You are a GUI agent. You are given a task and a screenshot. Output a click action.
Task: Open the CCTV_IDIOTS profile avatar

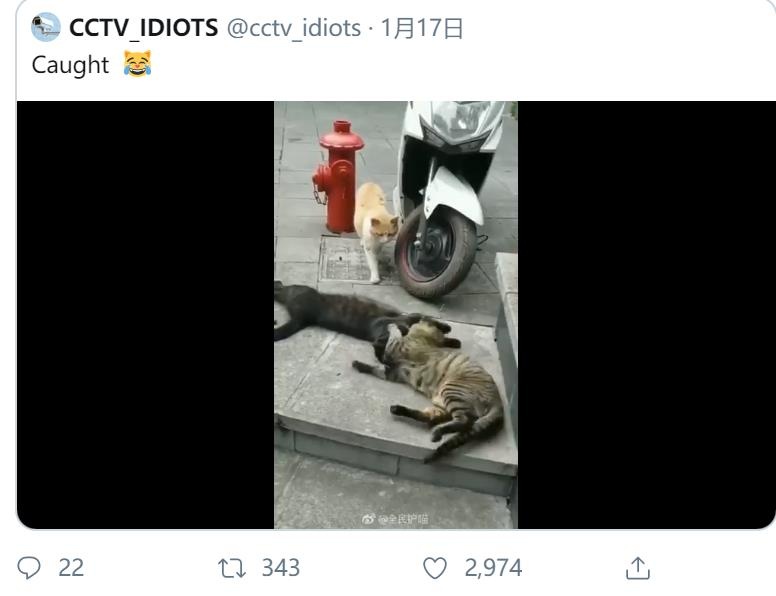coord(46,27)
